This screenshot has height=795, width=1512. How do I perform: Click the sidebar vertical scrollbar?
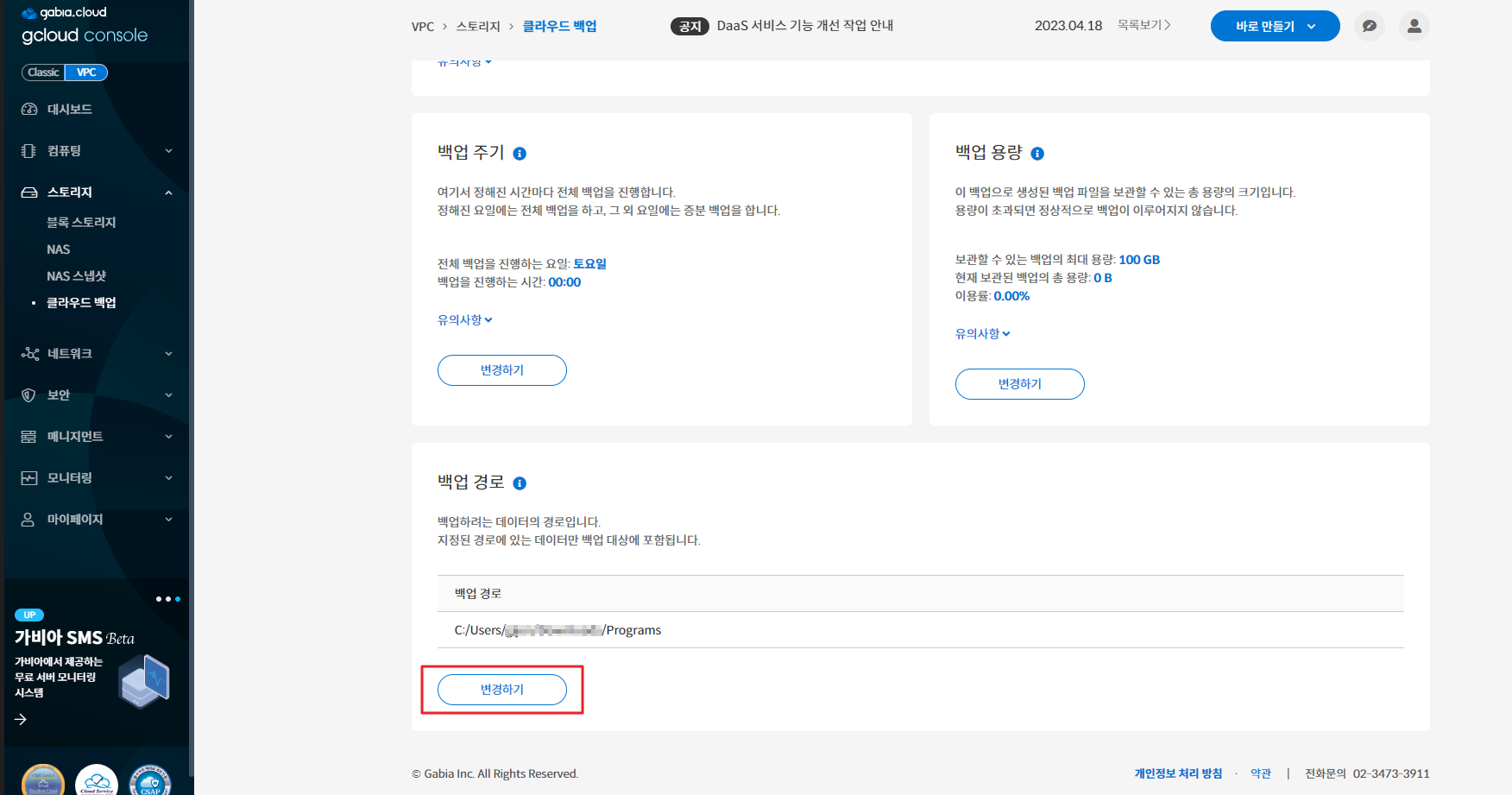click(x=191, y=388)
